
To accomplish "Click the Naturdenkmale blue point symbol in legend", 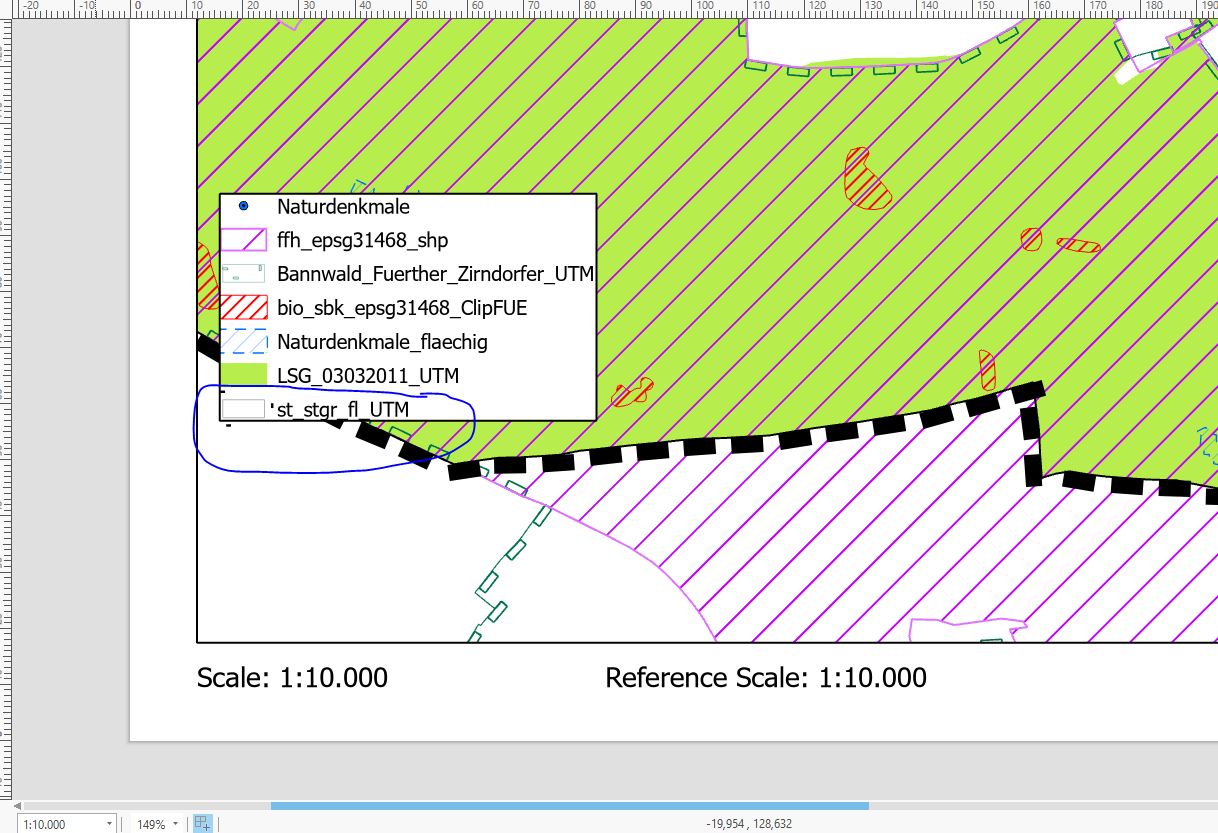I will pyautogui.click(x=243, y=206).
